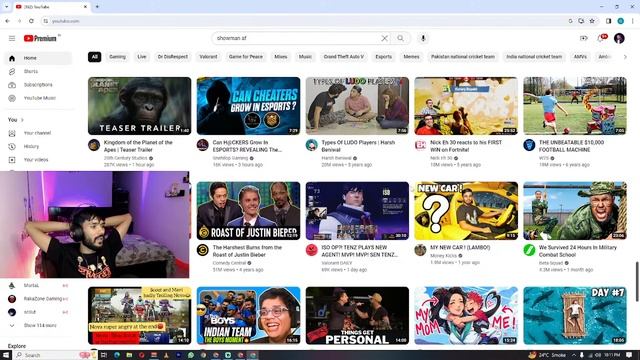640x360 pixels.
Task: Expand the You section chevron
Action: (22, 120)
